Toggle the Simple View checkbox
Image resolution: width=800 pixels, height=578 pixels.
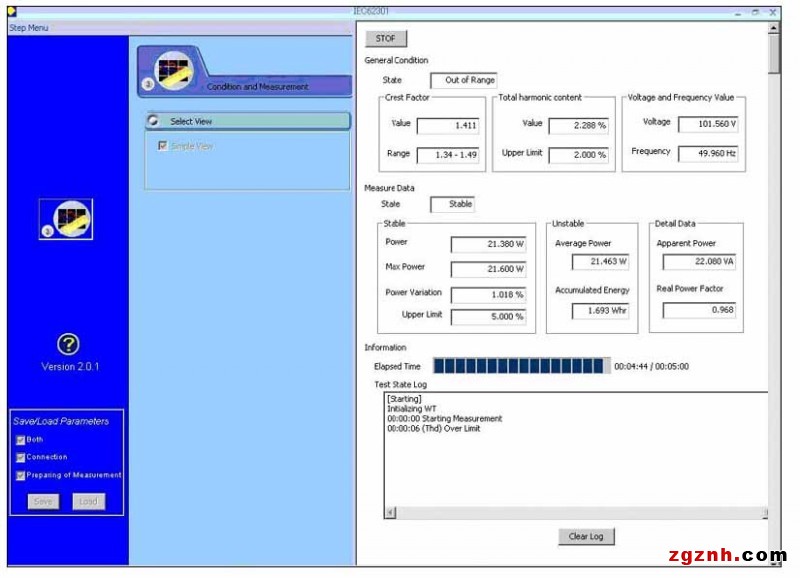coord(162,146)
